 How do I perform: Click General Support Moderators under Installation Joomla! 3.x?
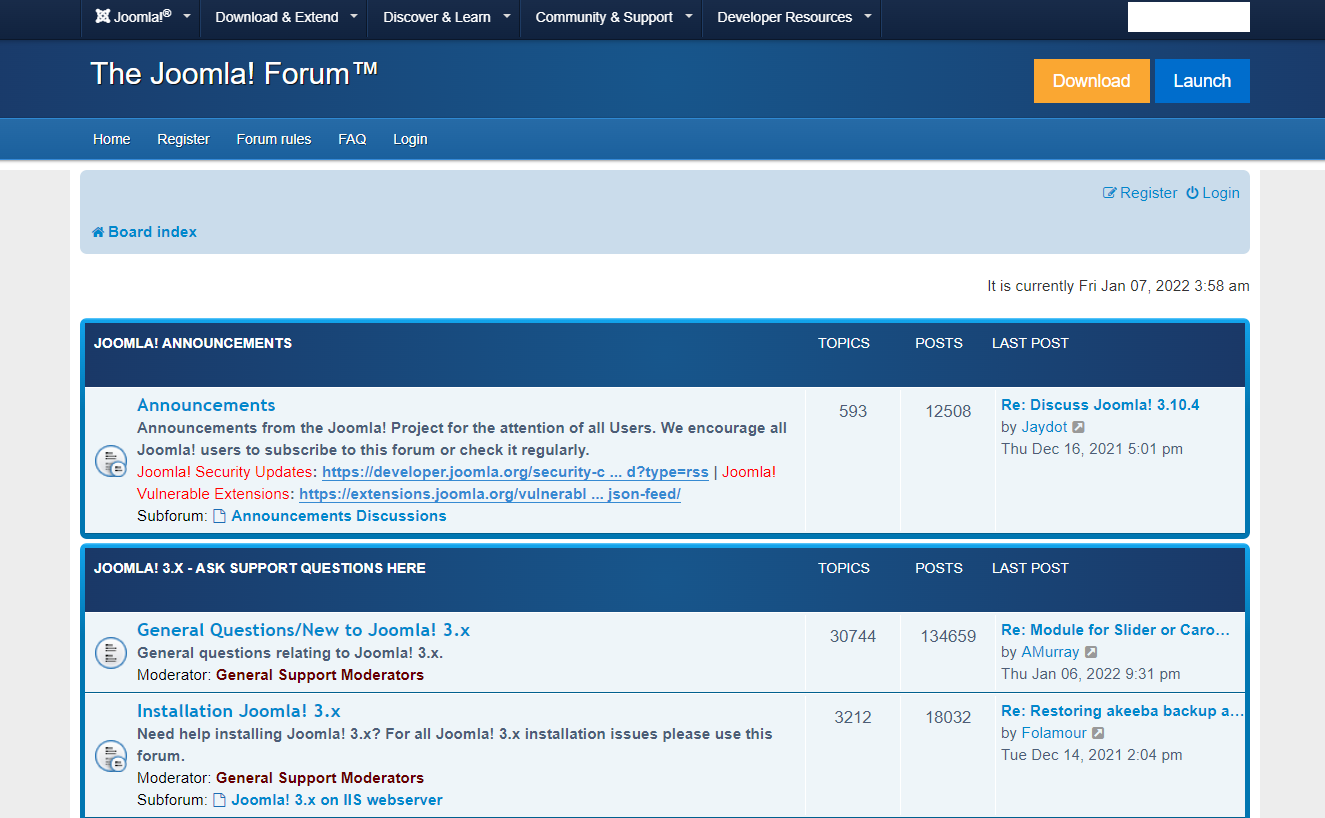[x=320, y=778]
